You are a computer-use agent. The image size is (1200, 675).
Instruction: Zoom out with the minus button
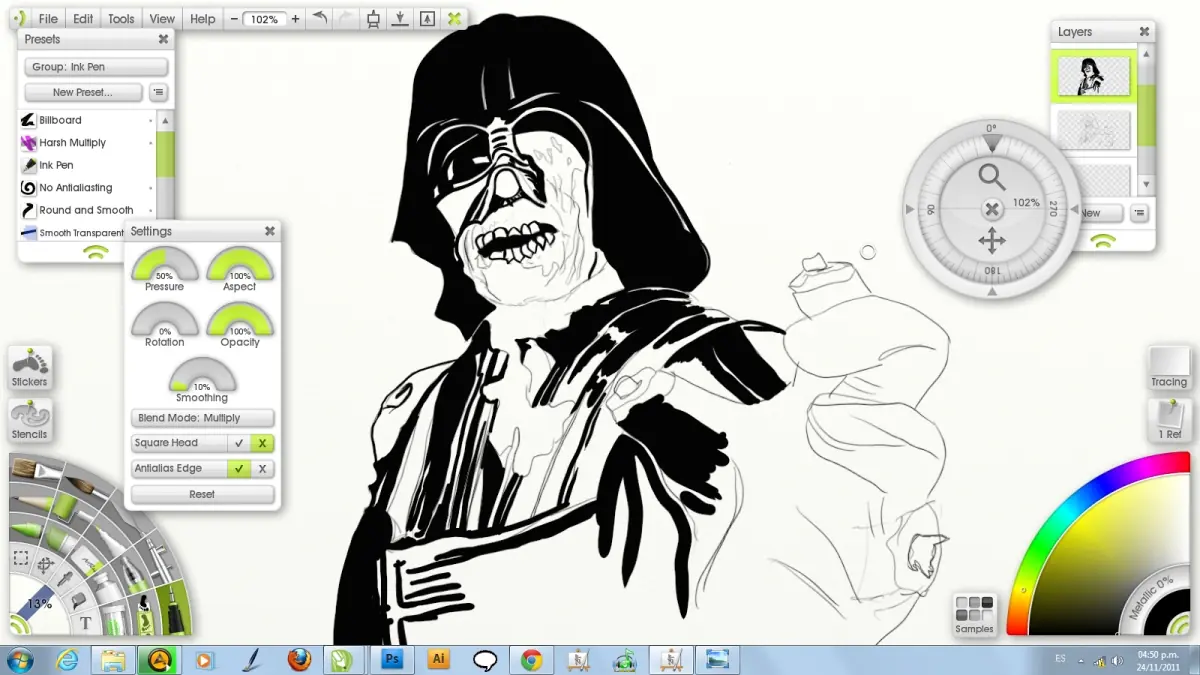pyautogui.click(x=233, y=19)
